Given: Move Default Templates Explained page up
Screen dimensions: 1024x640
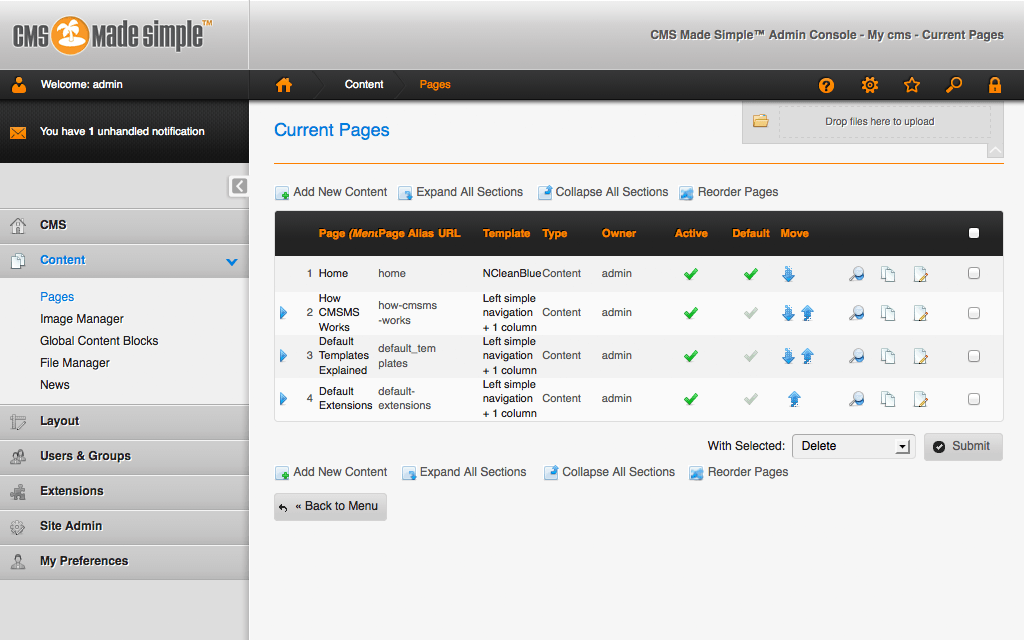Looking at the screenshot, I should [807, 356].
